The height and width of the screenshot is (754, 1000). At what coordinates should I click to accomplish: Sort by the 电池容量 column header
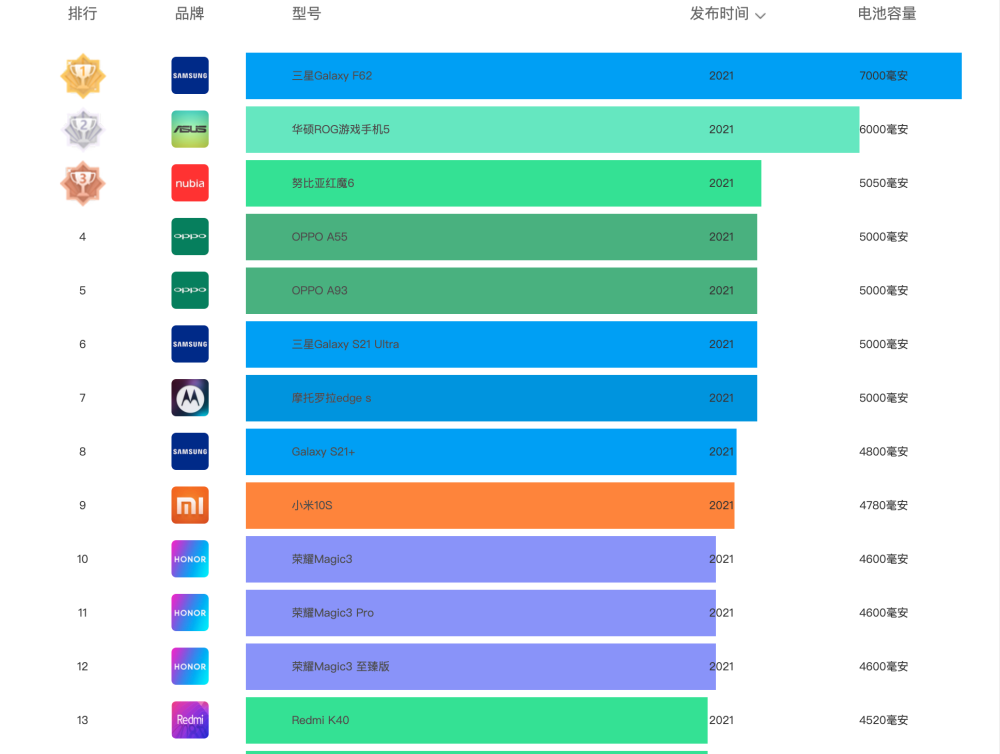(887, 14)
